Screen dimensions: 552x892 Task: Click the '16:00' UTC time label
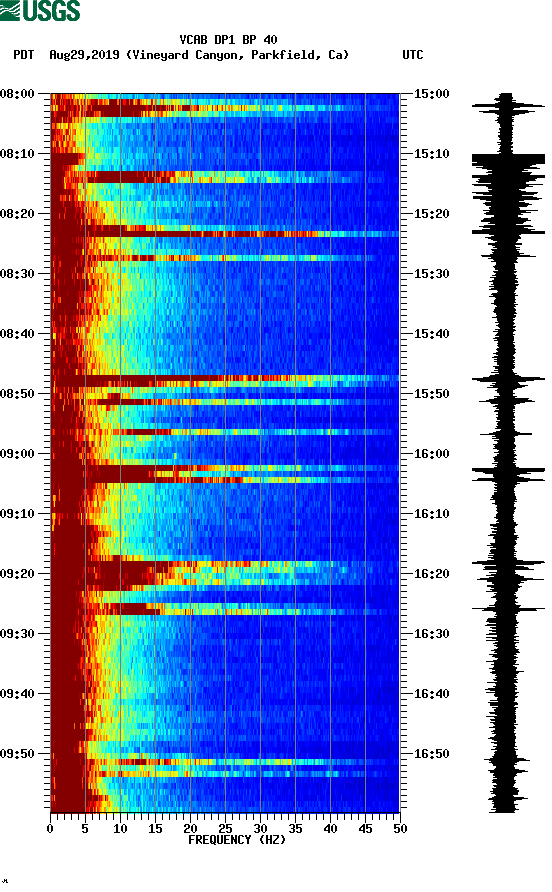(431, 454)
